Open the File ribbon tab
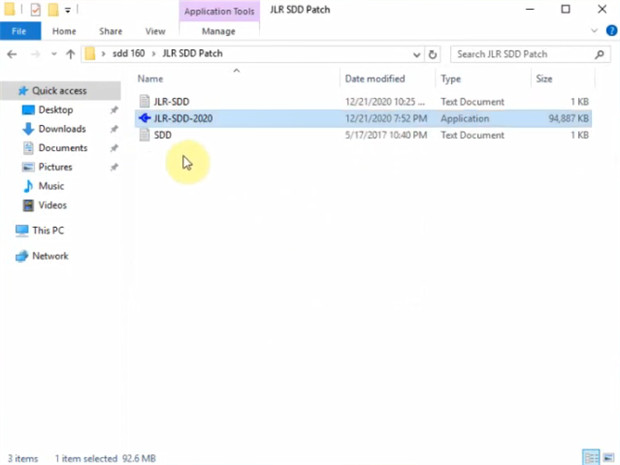620x465 pixels. point(20,31)
